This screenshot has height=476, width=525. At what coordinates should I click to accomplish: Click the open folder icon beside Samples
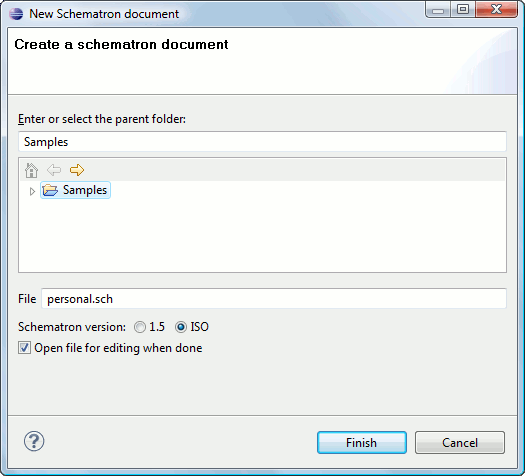click(x=50, y=190)
